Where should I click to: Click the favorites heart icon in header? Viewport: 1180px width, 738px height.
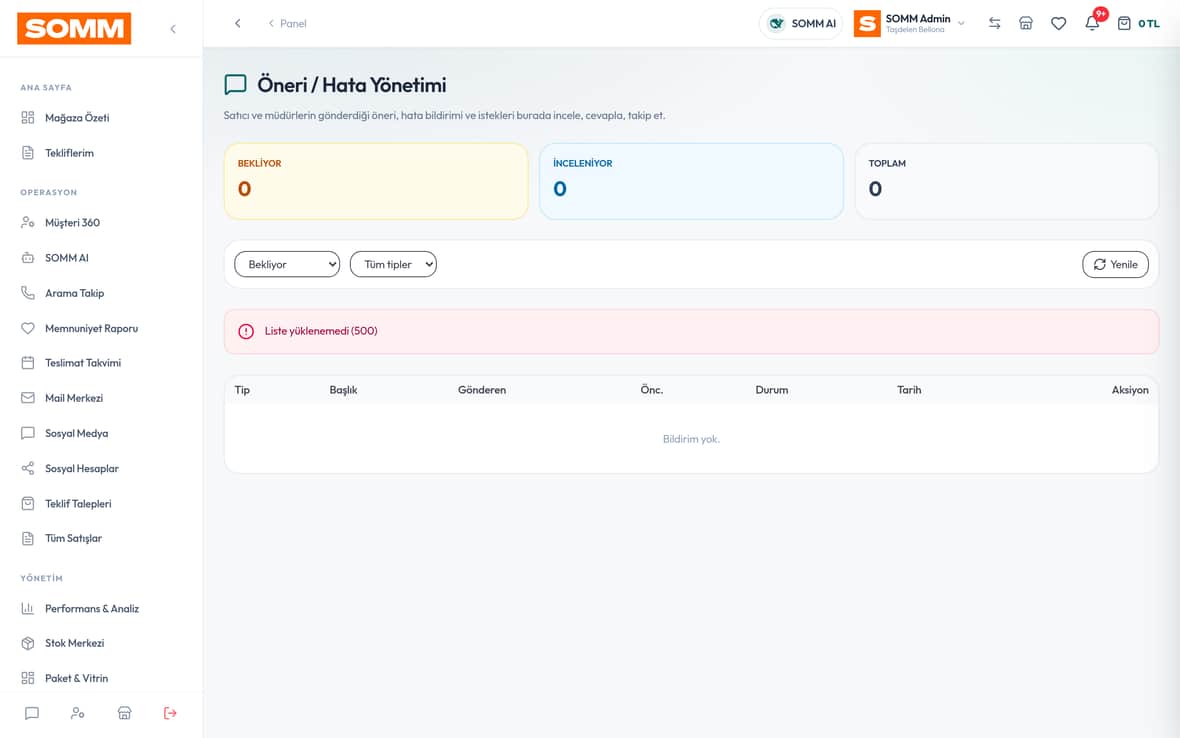click(x=1059, y=23)
